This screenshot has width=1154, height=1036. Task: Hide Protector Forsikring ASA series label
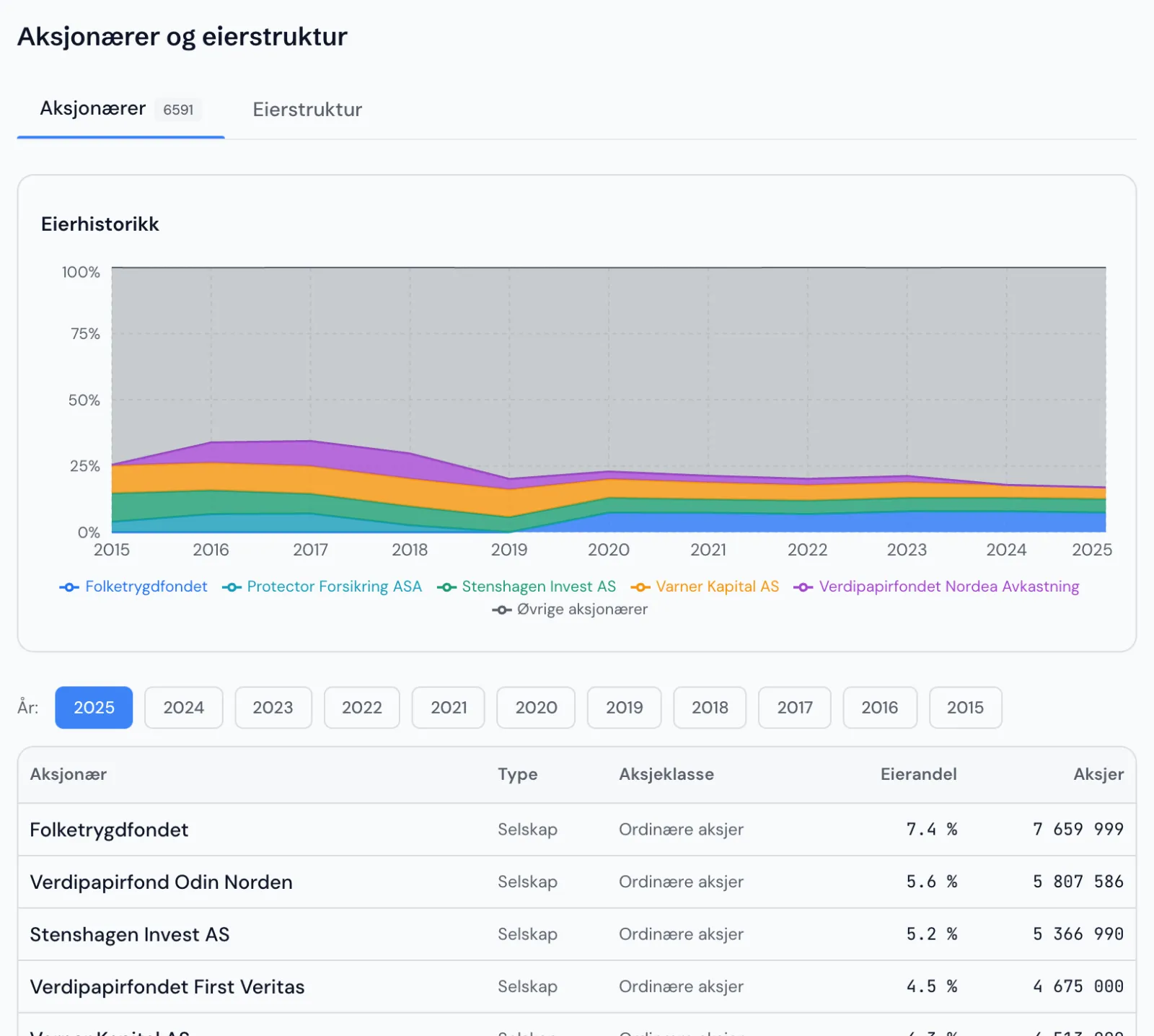[x=334, y=587]
